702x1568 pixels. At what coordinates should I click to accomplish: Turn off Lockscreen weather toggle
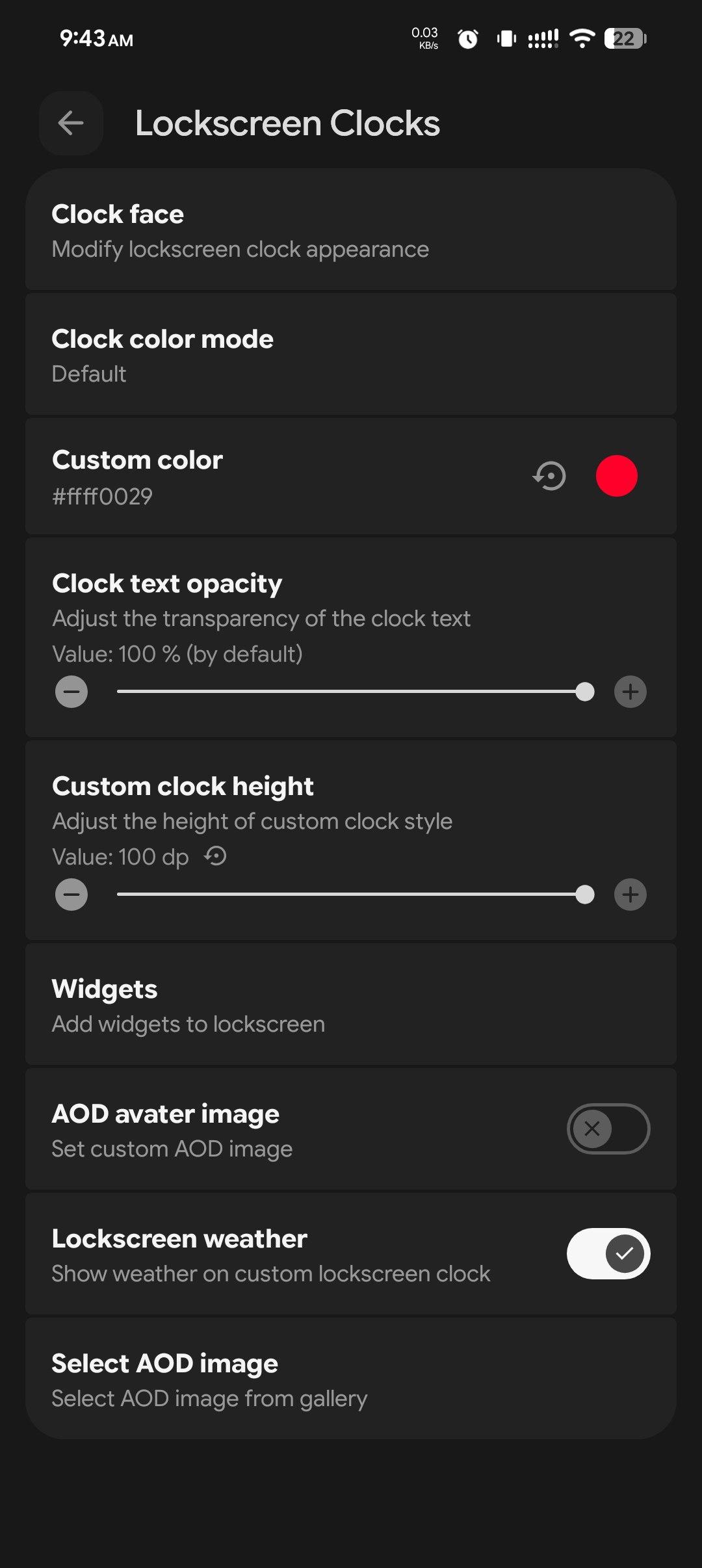[608, 1253]
